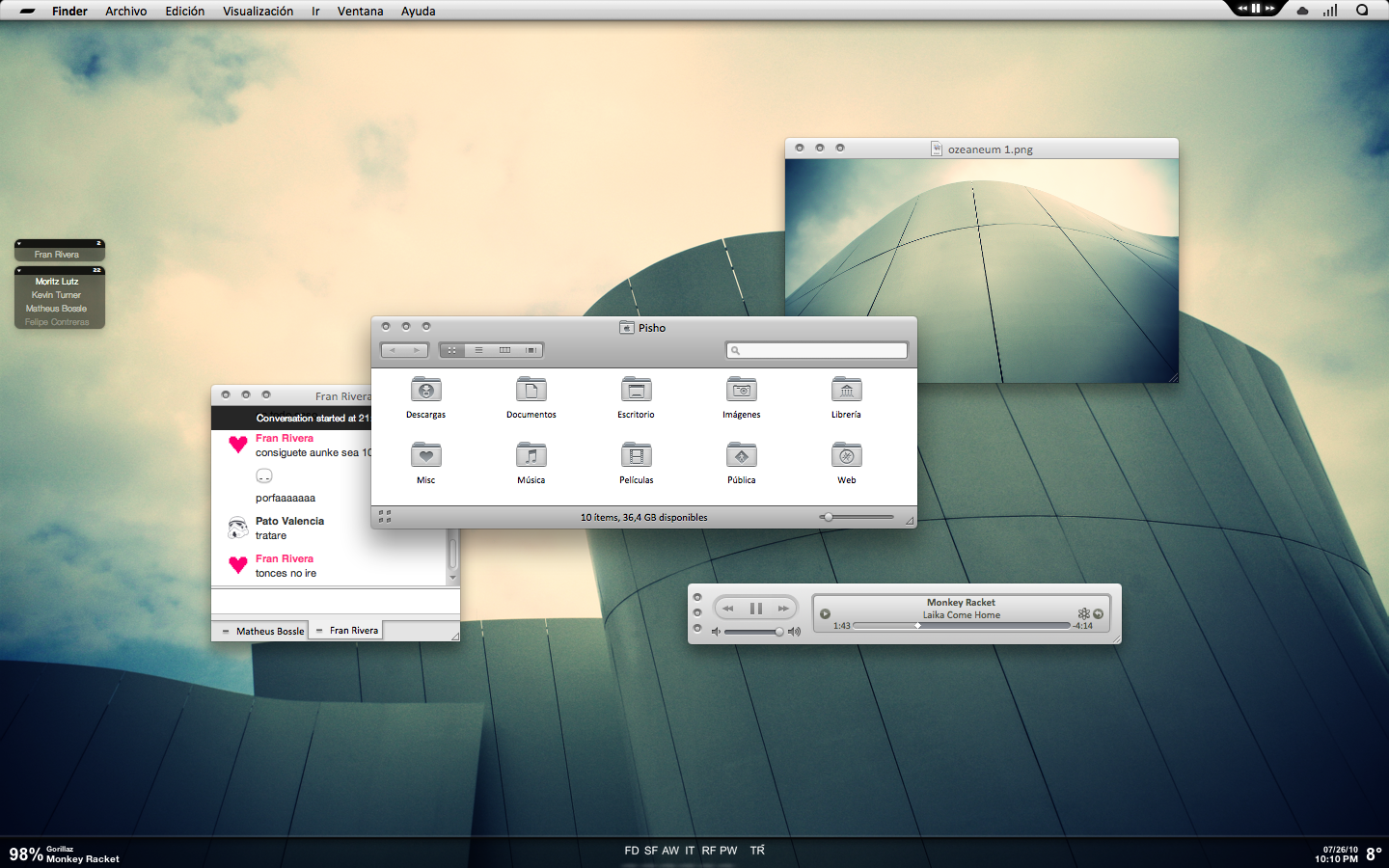Open the Archivo menu
Viewport: 1389px width, 868px height.
[x=126, y=12]
